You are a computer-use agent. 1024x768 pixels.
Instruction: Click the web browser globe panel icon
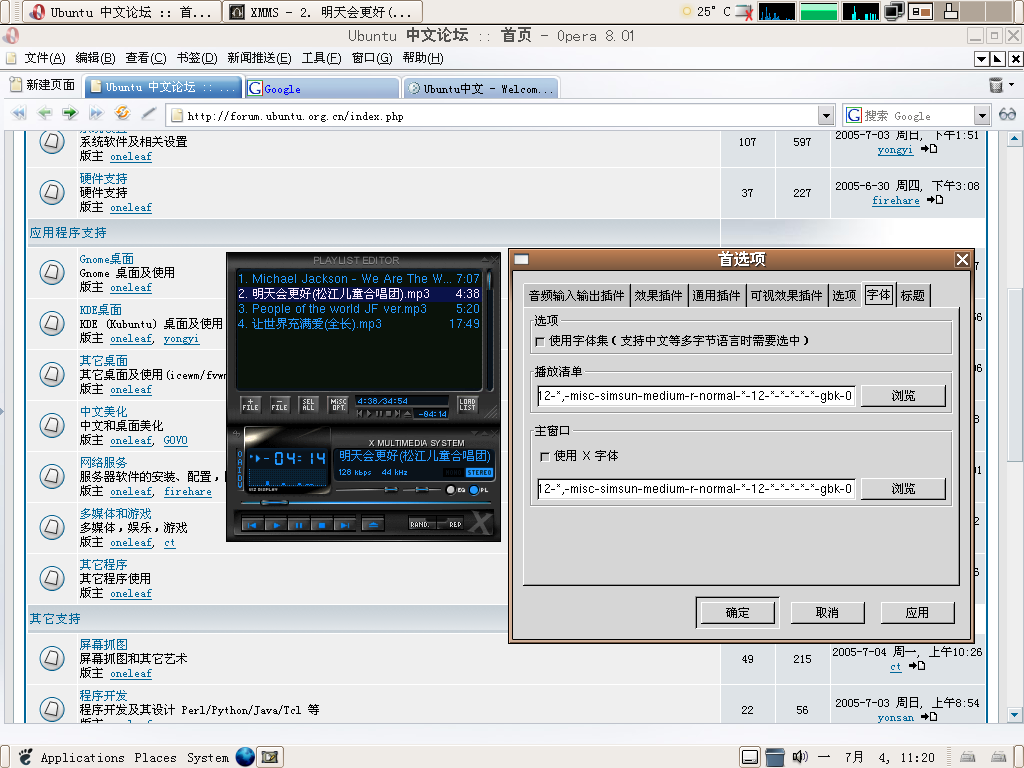245,757
